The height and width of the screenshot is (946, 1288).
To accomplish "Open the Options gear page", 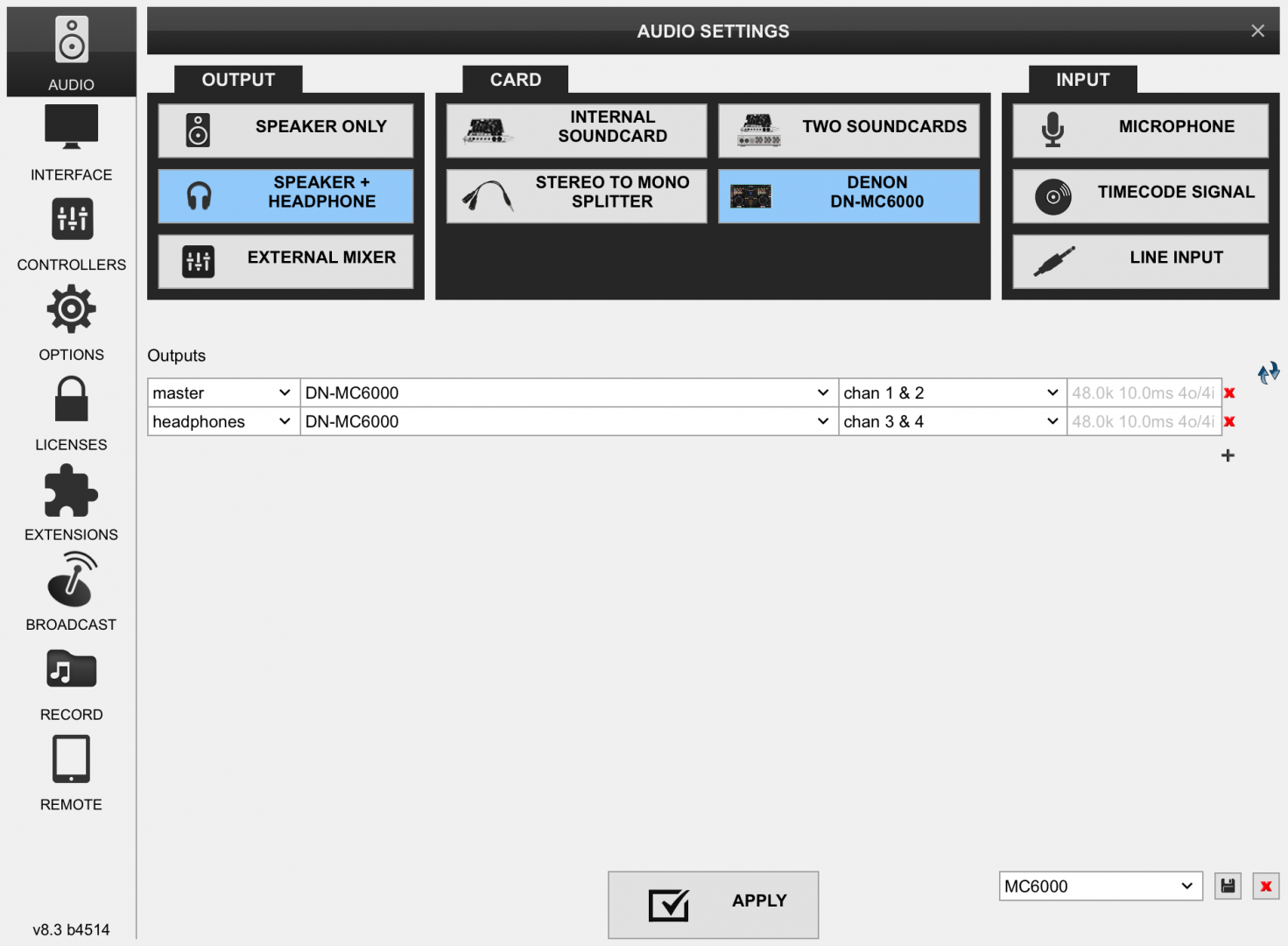I will 71,323.
